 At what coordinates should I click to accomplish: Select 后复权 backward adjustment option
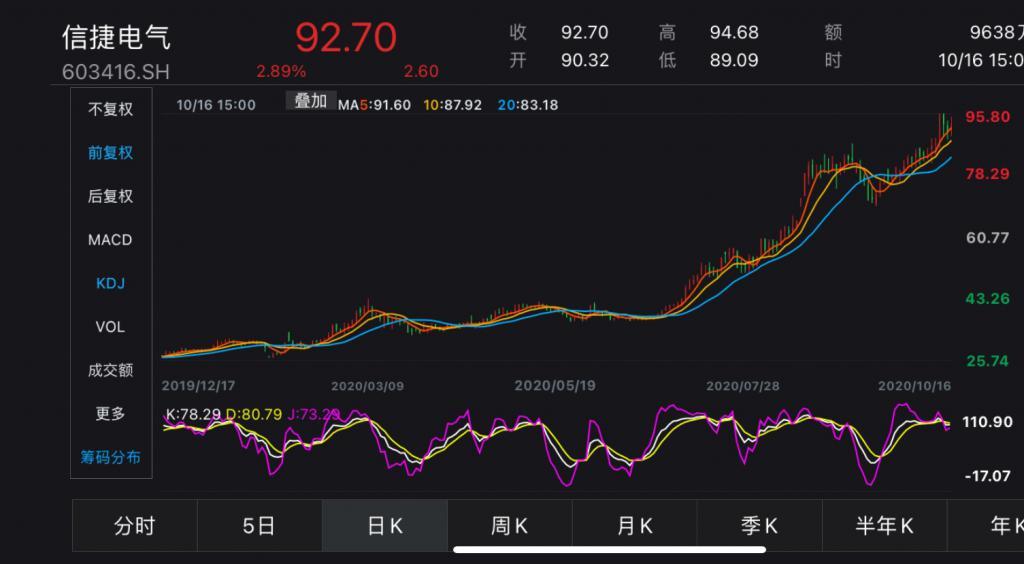pyautogui.click(x=110, y=196)
